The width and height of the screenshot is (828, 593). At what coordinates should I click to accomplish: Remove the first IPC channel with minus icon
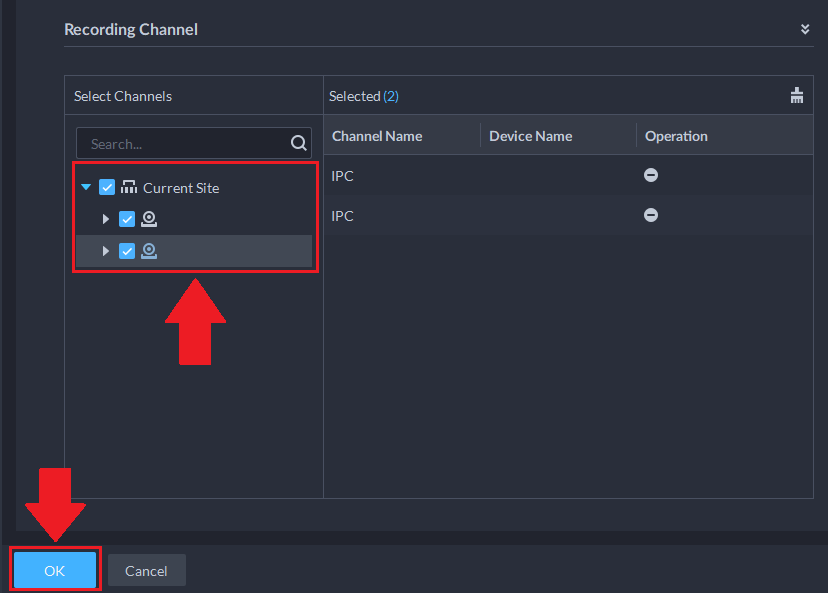(x=651, y=175)
